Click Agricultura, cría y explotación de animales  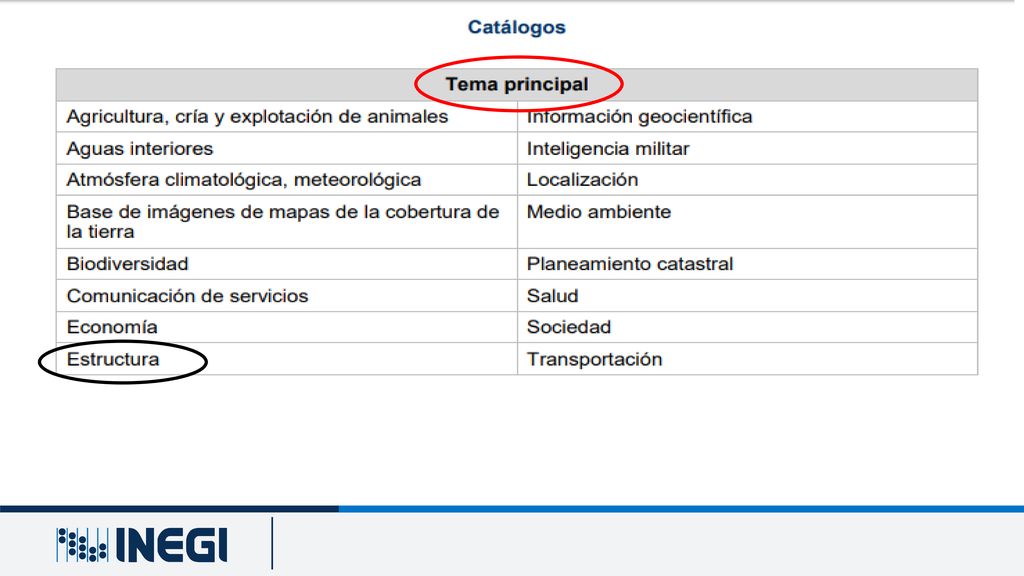point(257,117)
